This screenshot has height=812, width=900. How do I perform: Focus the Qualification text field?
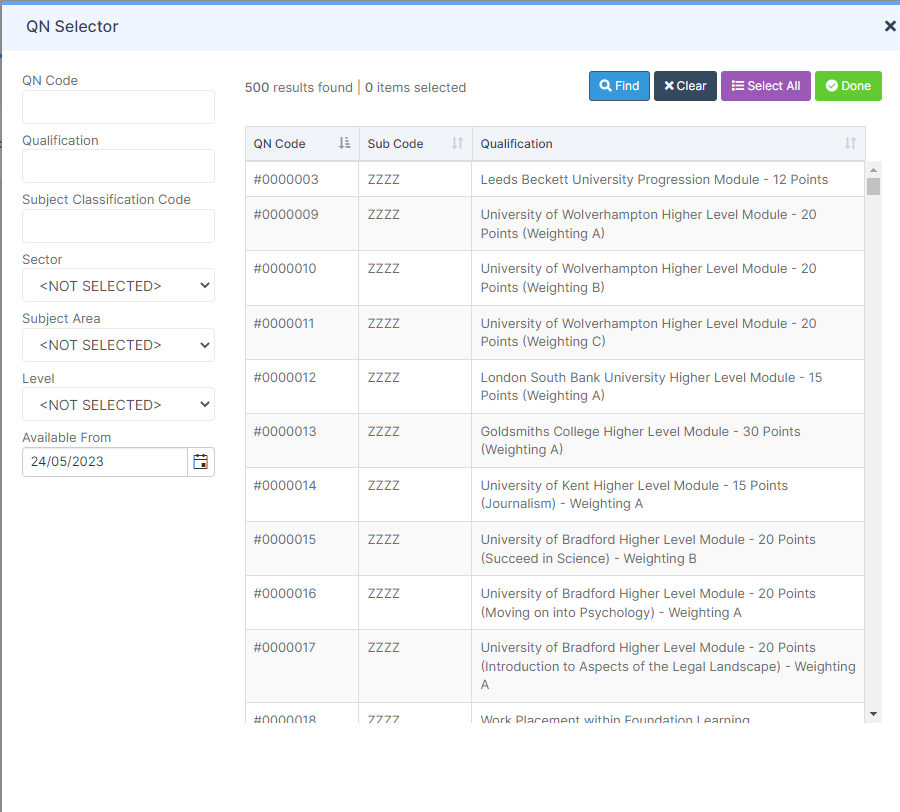118,166
